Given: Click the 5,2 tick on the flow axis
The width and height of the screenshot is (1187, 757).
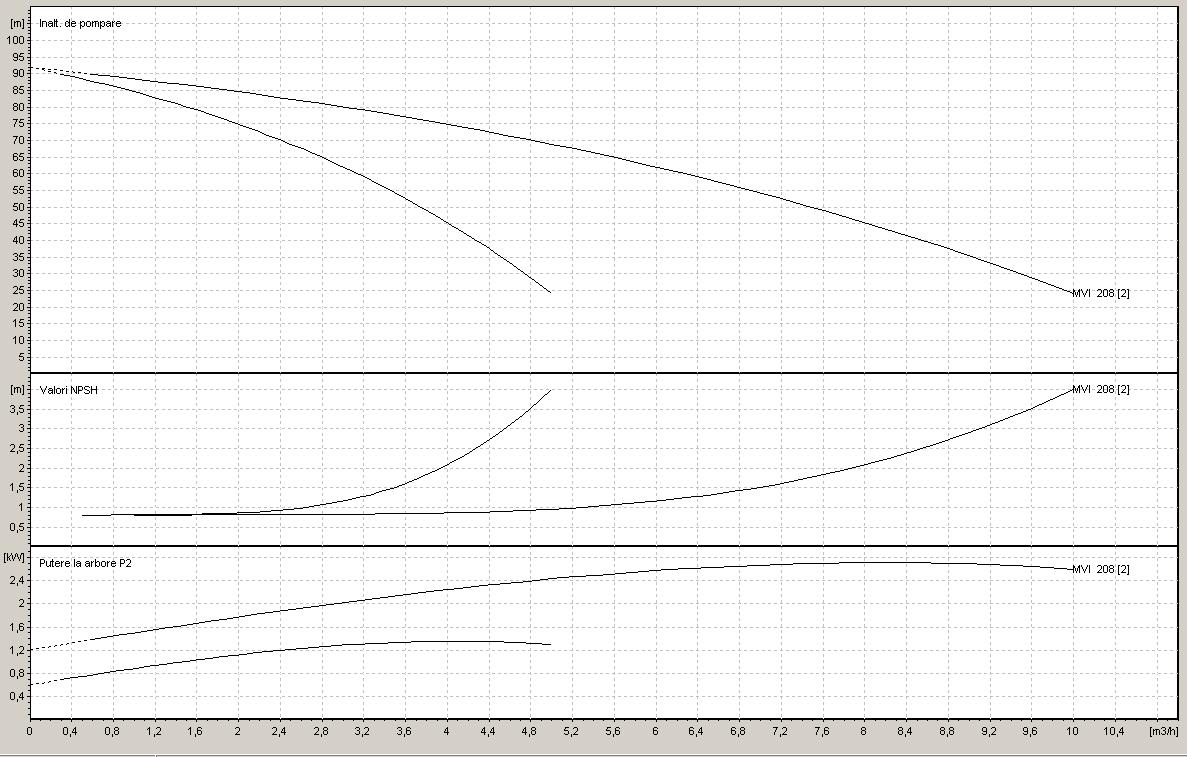Looking at the screenshot, I should (x=571, y=732).
